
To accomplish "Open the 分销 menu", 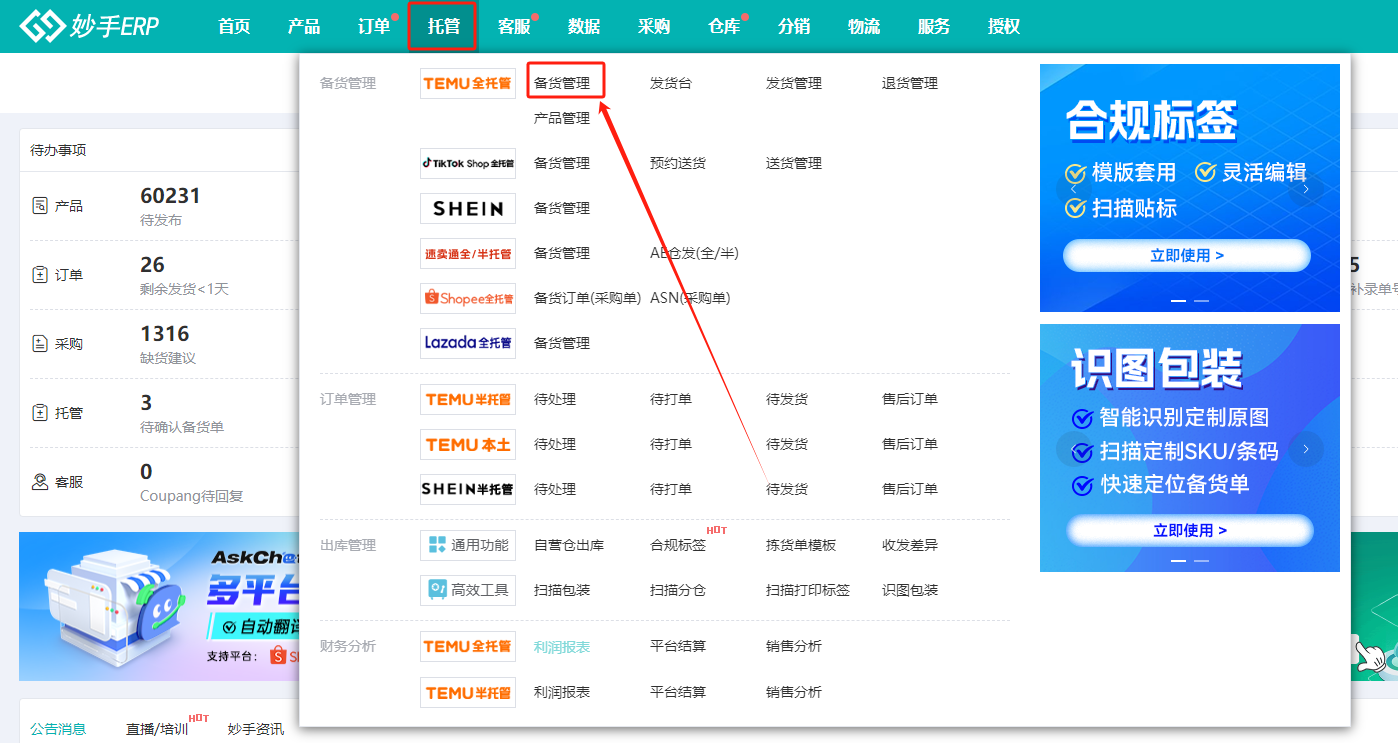I will tap(794, 26).
